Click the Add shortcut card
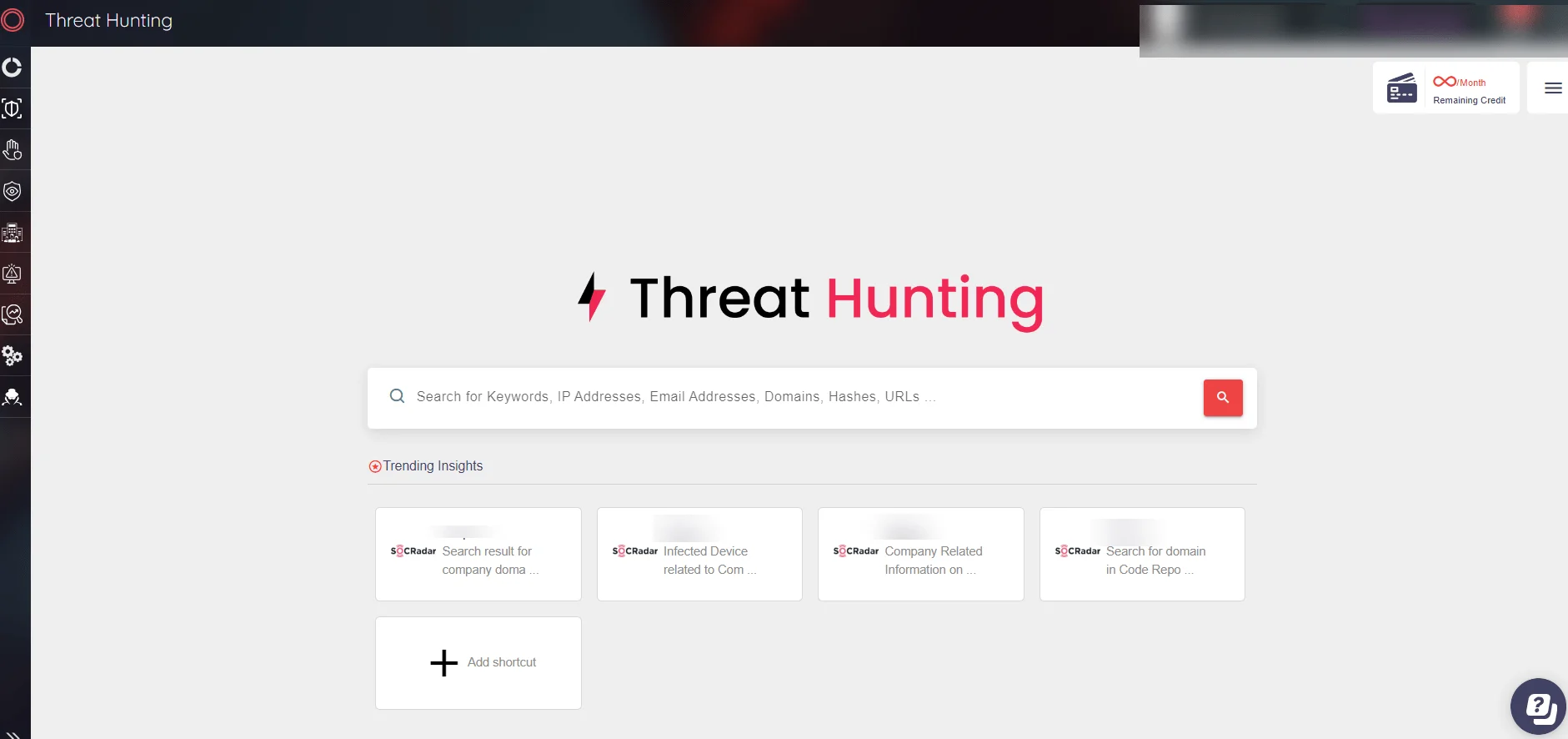Viewport: 1568px width, 739px height. pyautogui.click(x=478, y=663)
